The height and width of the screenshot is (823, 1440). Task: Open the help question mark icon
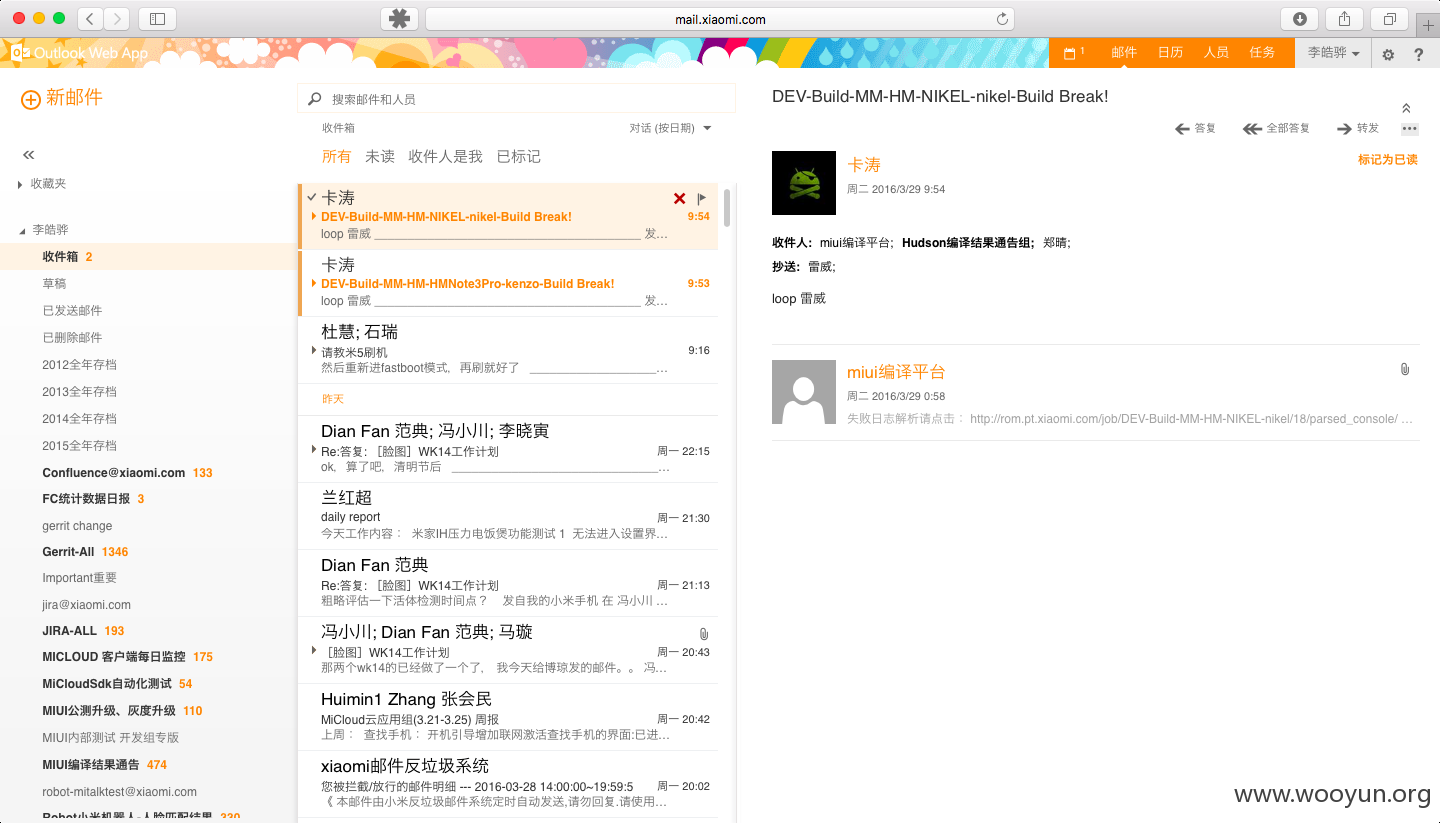pyautogui.click(x=1418, y=54)
